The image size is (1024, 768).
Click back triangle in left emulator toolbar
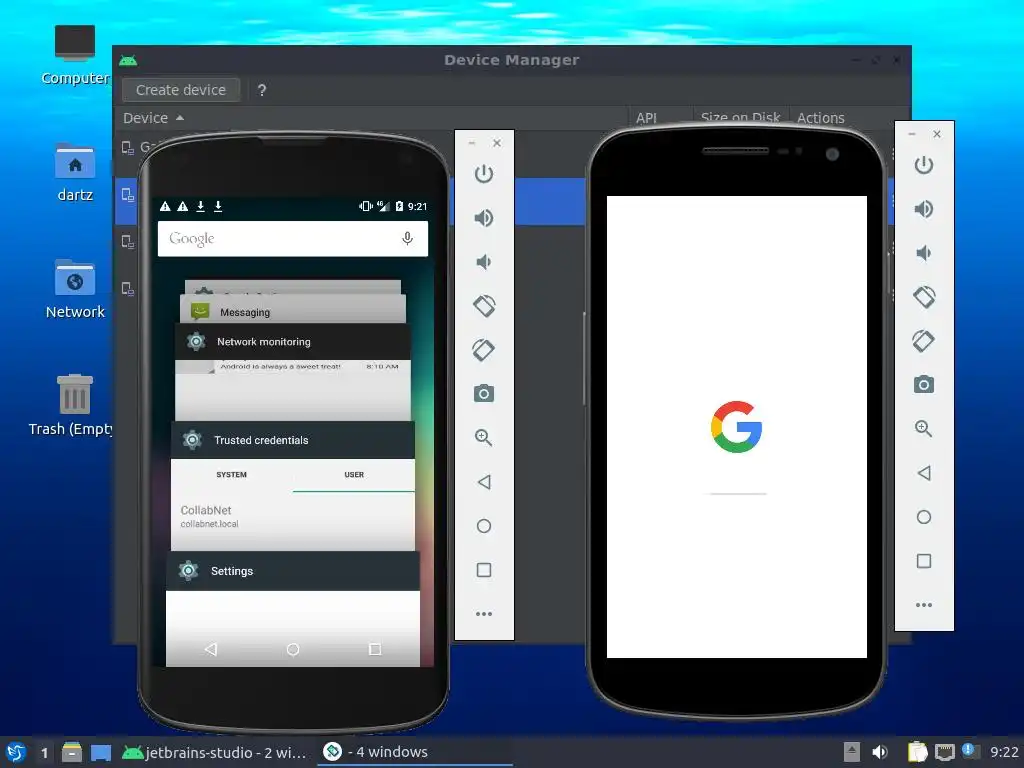point(484,482)
